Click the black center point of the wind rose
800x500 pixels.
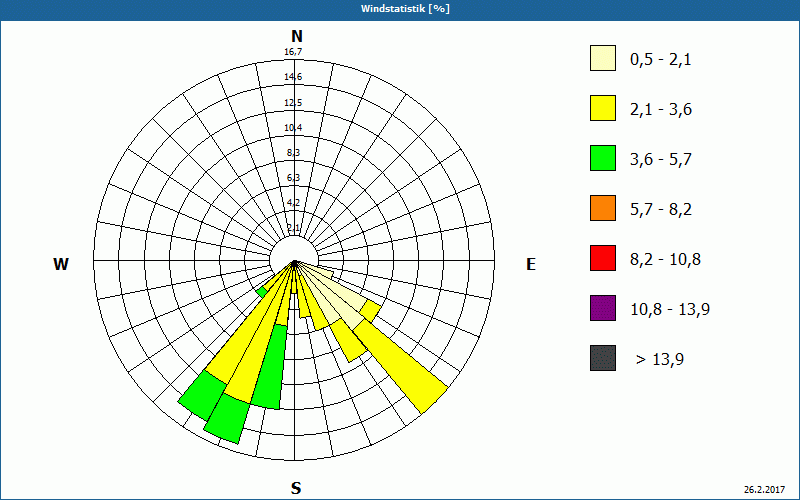pyautogui.click(x=294, y=263)
